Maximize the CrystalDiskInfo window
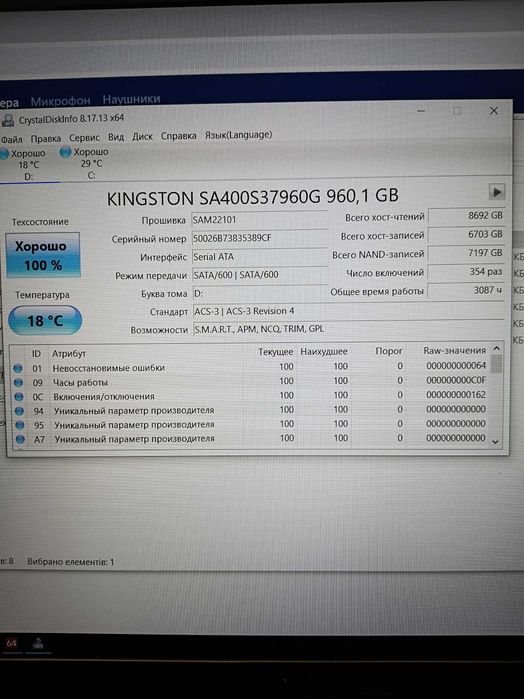524x699 pixels. [457, 111]
